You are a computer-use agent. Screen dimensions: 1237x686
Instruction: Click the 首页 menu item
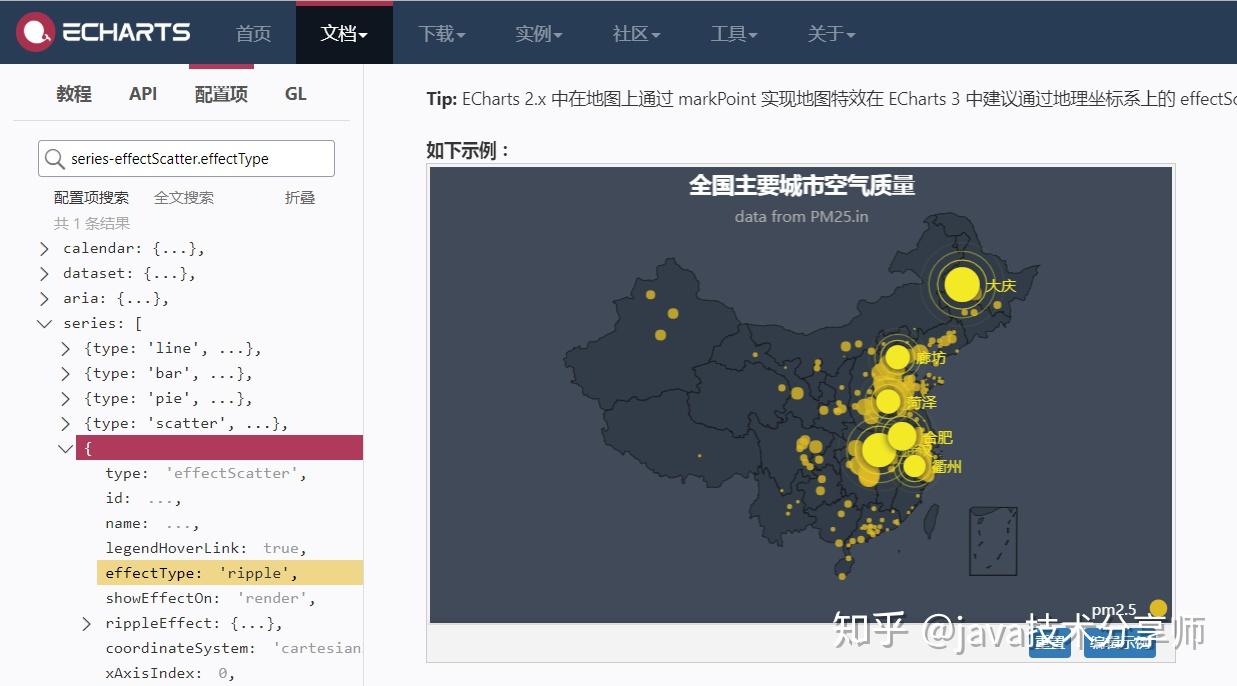(x=253, y=32)
